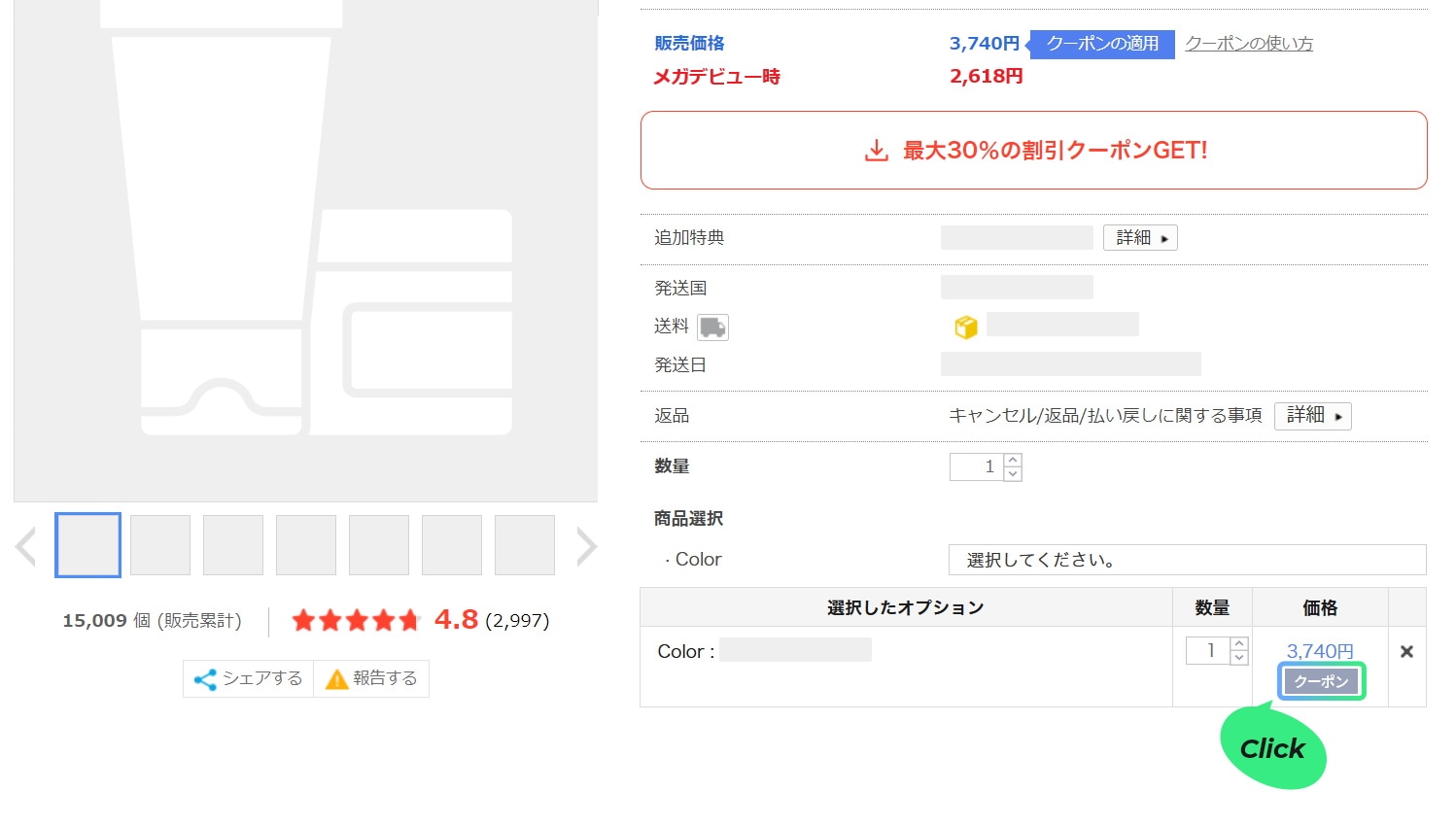Click the 最大30%の割引クーポンGET! download banner
The width and height of the screenshot is (1456, 826).
pos(1033,151)
